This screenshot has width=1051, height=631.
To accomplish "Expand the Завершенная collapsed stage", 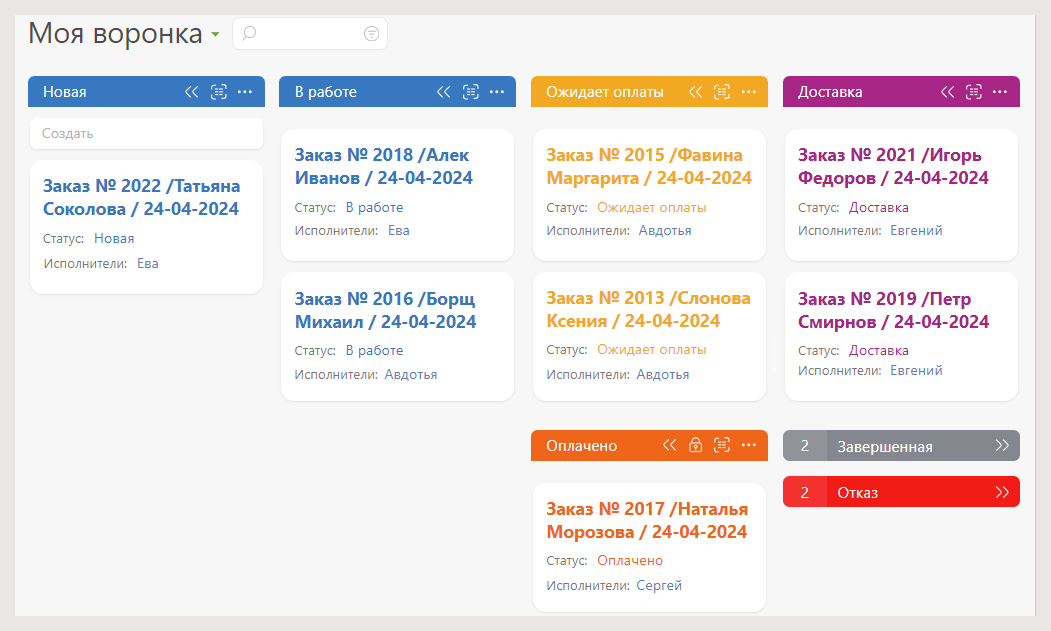I will 1002,446.
